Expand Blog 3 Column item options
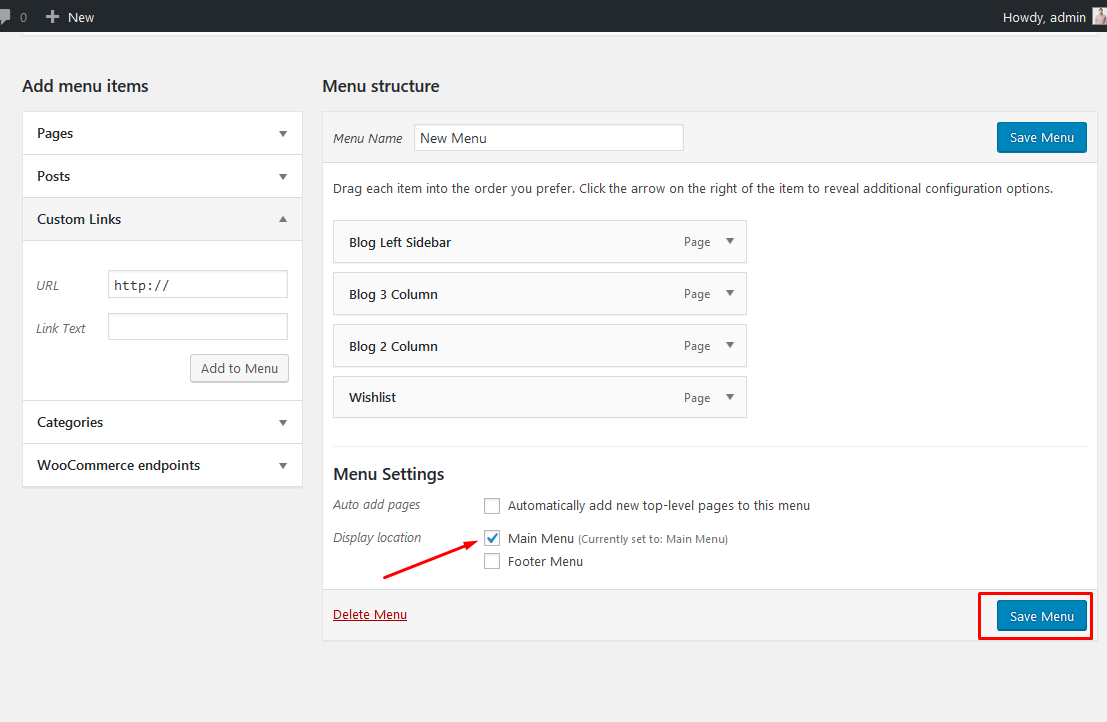The width and height of the screenshot is (1107, 722). [x=730, y=294]
